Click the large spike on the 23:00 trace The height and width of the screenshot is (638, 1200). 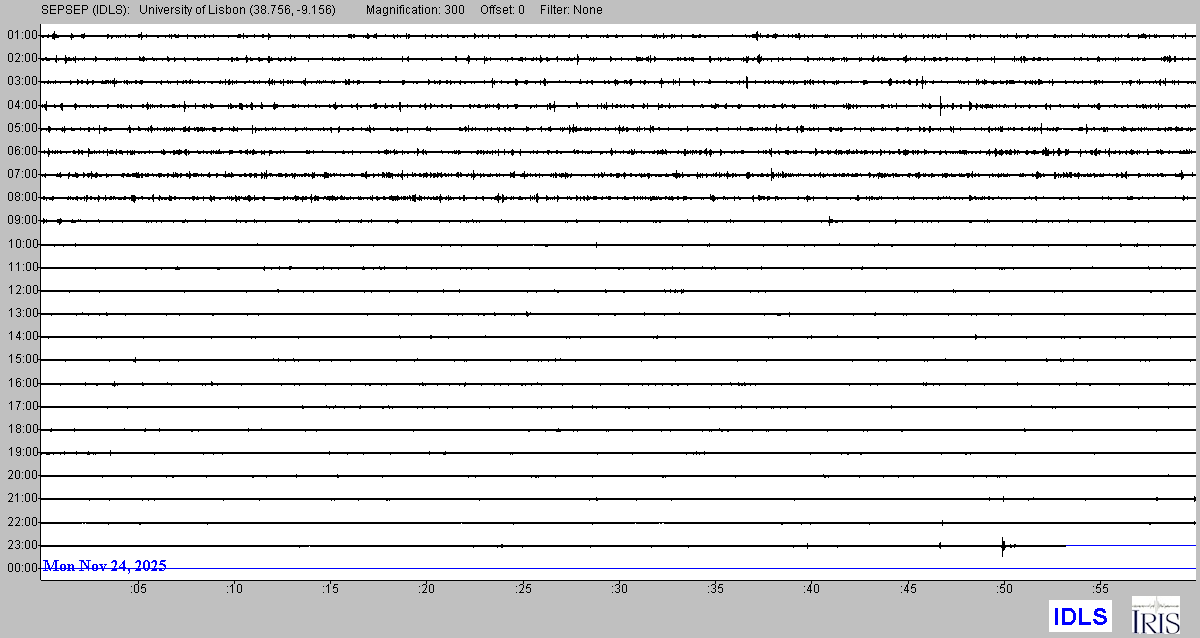pos(1002,545)
